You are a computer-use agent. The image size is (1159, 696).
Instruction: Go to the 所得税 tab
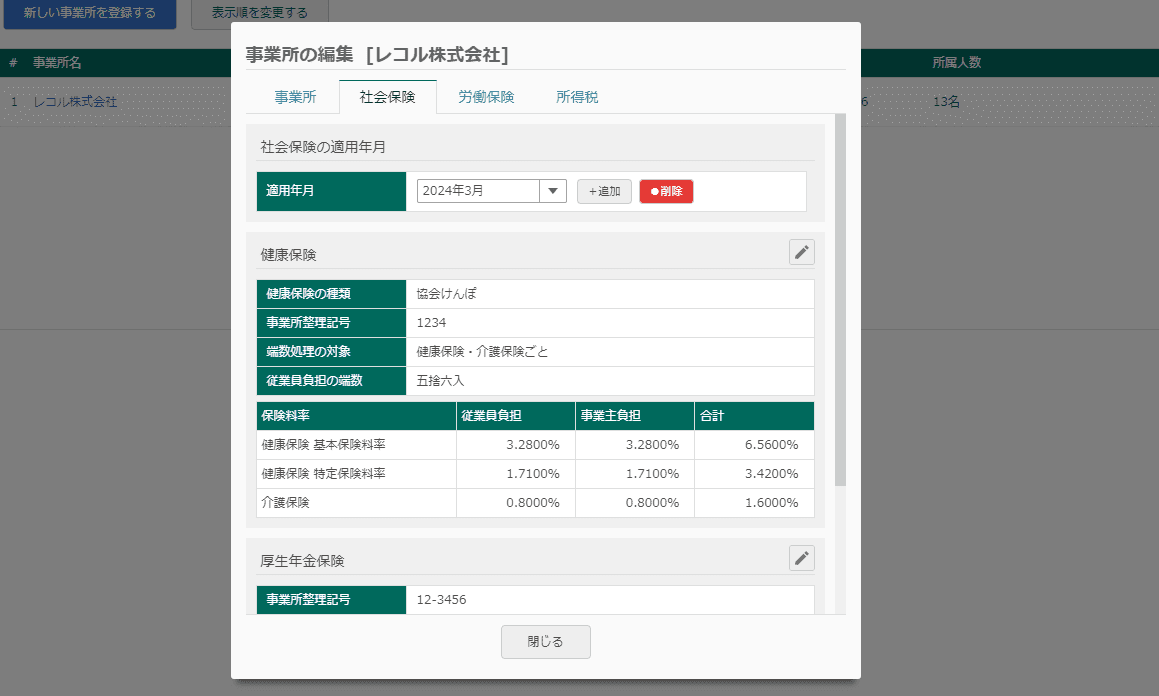[577, 97]
